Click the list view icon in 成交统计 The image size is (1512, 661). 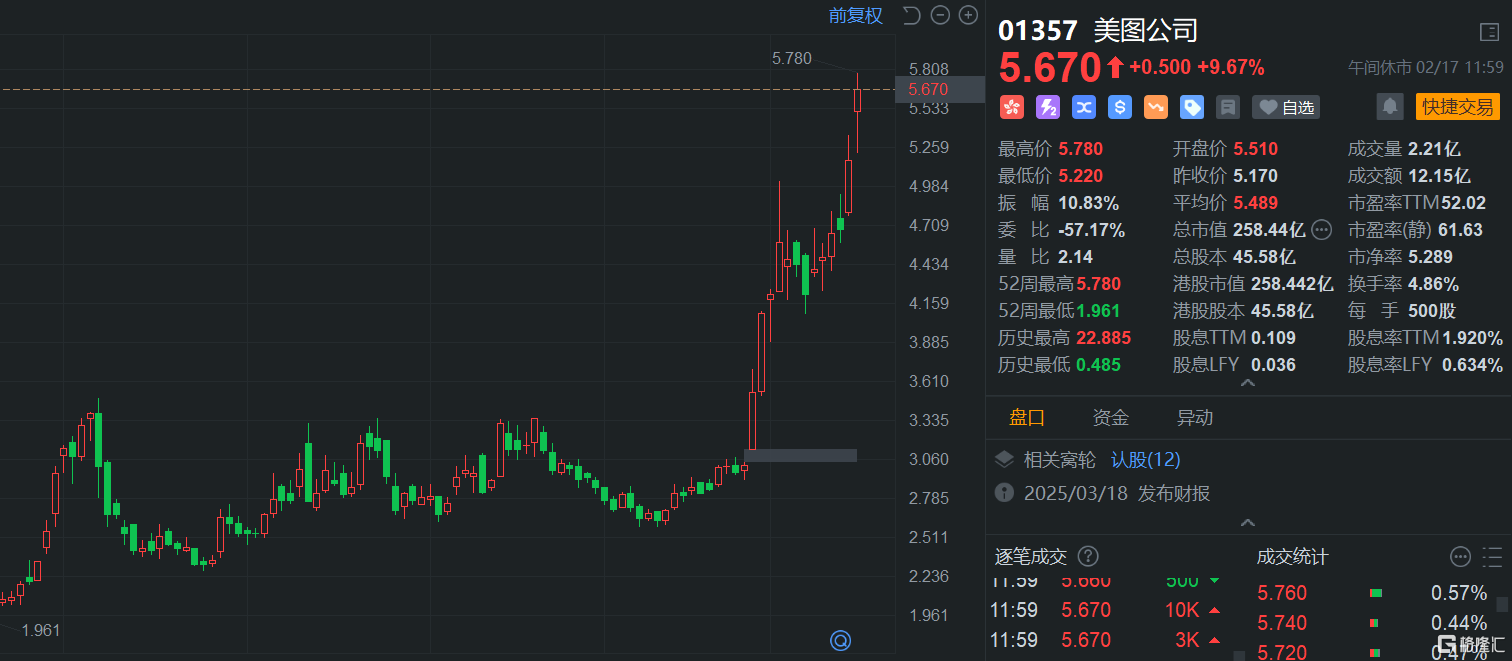(x=1492, y=557)
